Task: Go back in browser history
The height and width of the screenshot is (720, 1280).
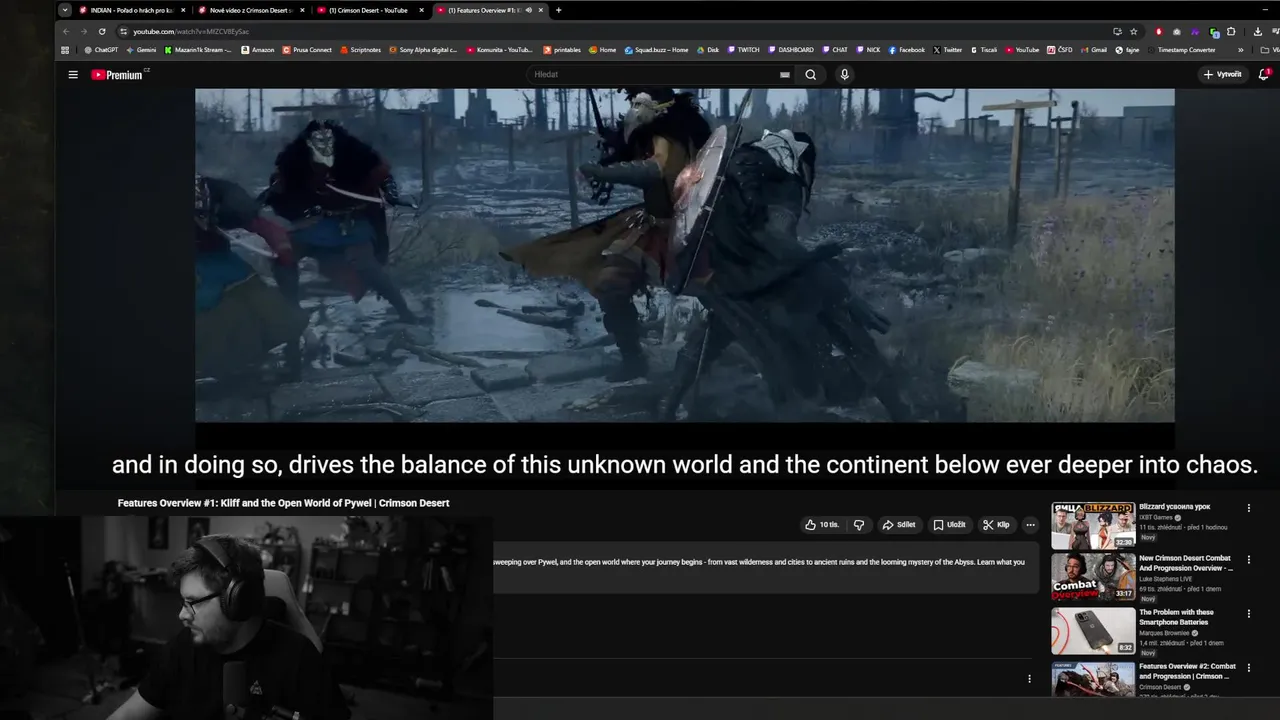Action: pos(66,31)
